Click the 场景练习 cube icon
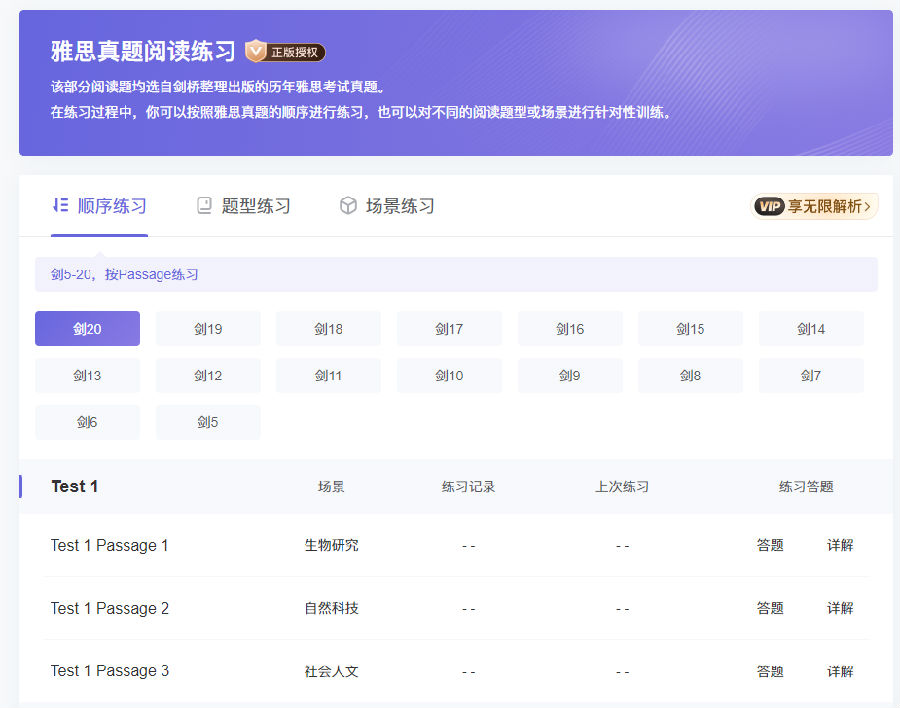This screenshot has width=900, height=708. tap(348, 206)
